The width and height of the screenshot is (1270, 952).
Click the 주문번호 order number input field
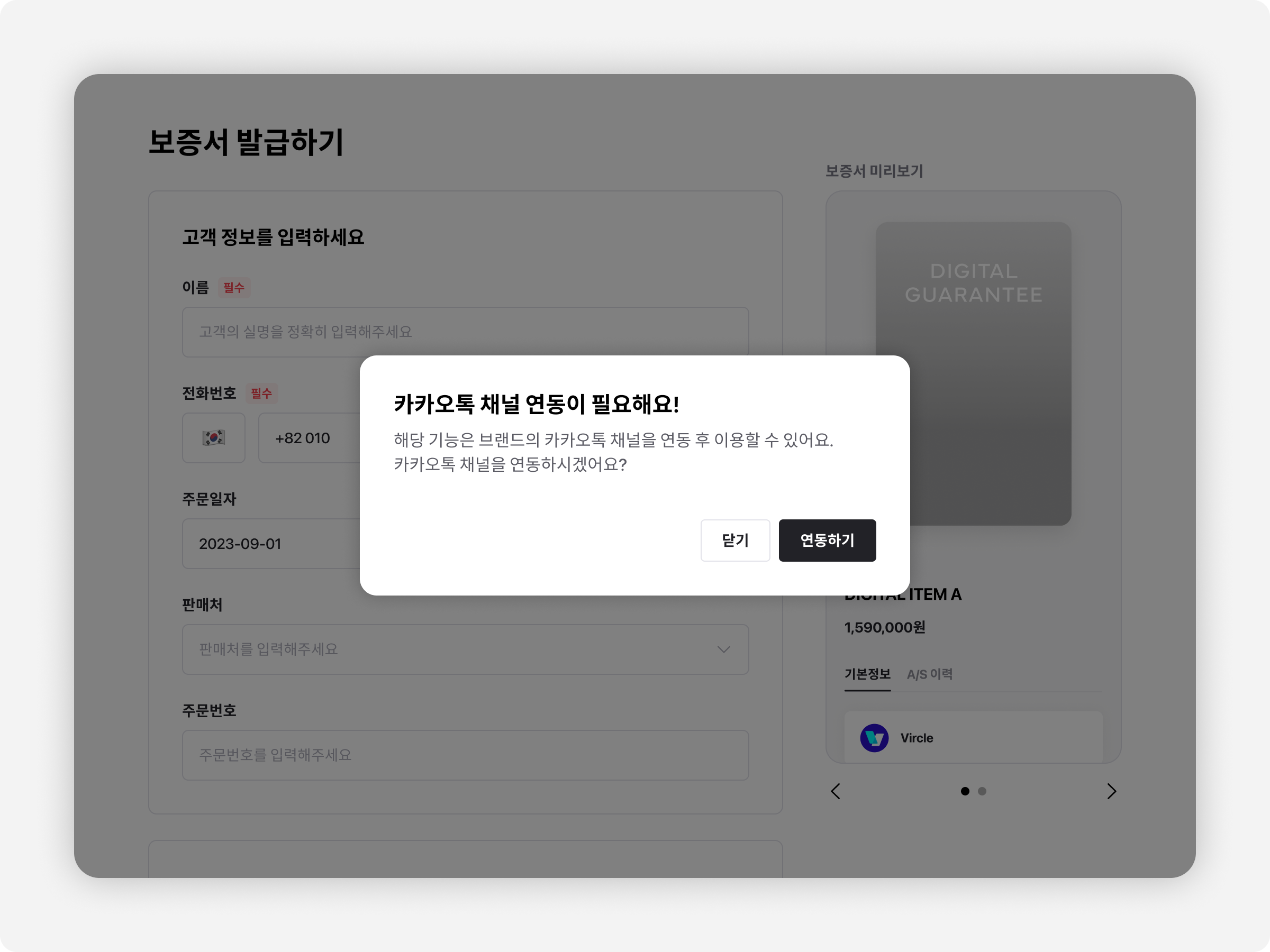(x=465, y=755)
